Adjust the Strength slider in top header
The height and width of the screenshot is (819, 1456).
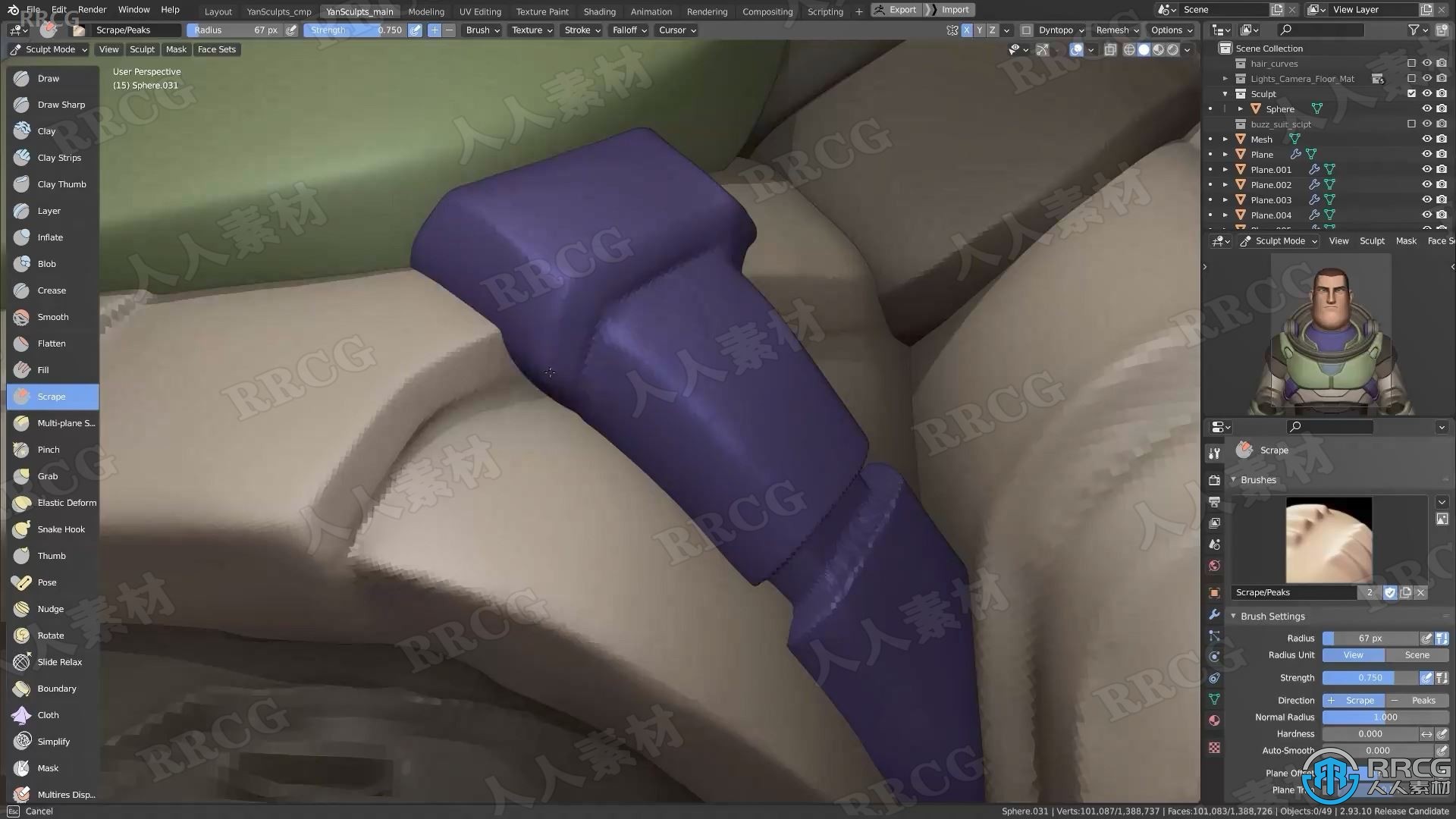click(355, 30)
